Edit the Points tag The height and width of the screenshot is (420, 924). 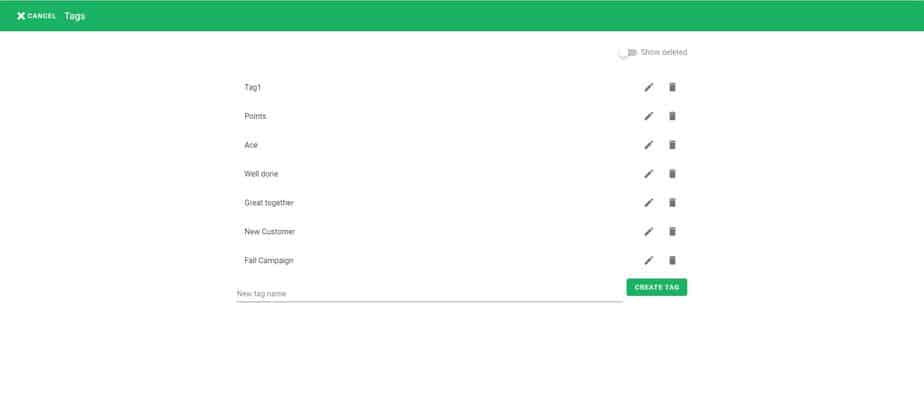[x=648, y=116]
